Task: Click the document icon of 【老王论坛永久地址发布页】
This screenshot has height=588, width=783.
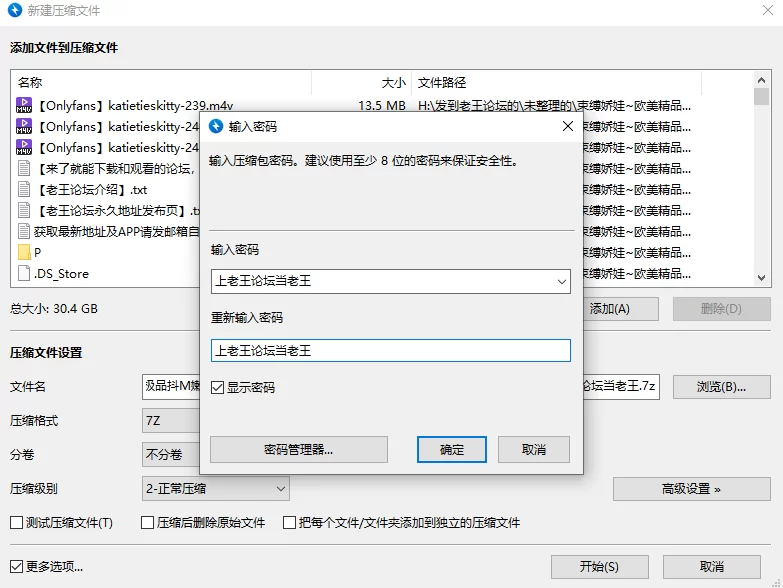Action: click(23, 211)
